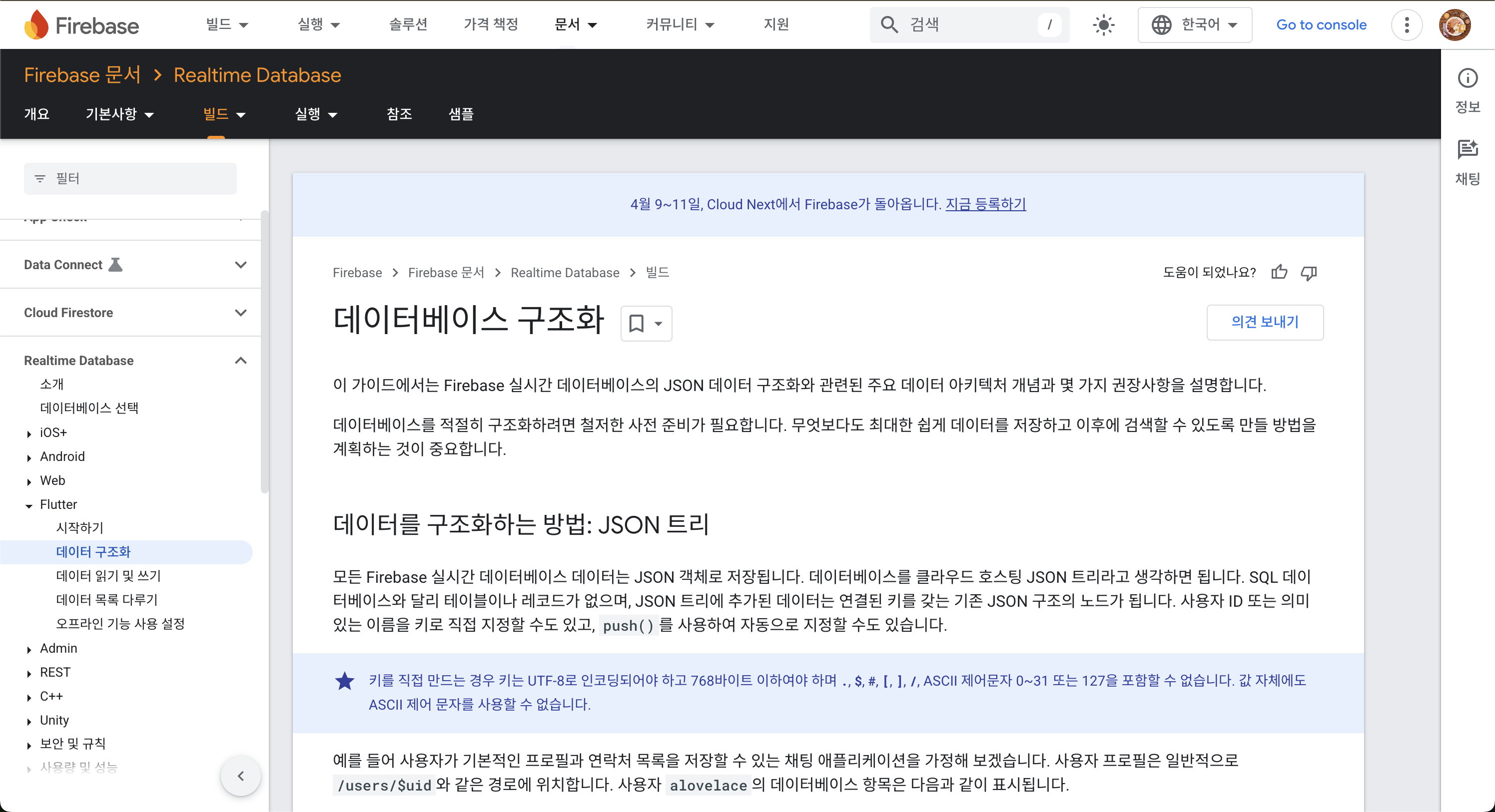Click the Data Connect beaker icon

(x=115, y=265)
